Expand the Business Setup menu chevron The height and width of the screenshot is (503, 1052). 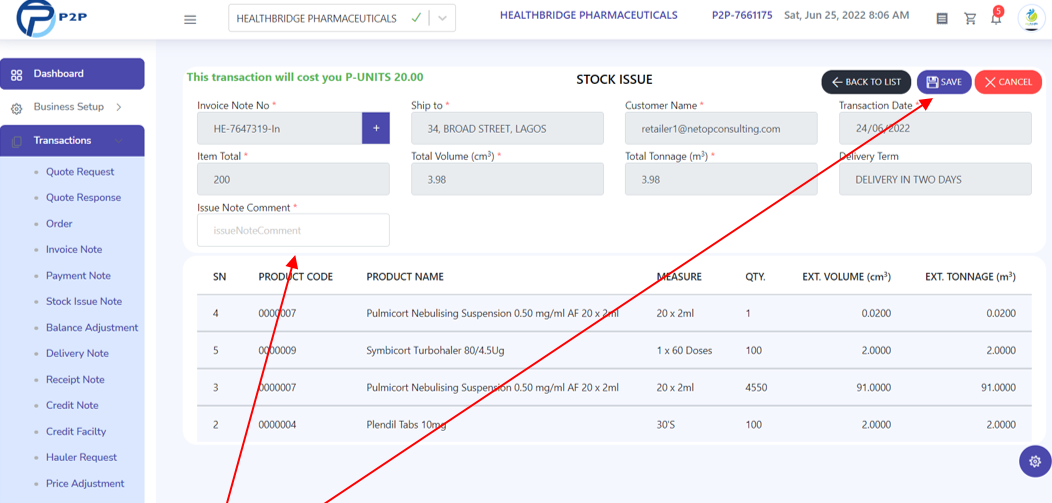(x=119, y=107)
